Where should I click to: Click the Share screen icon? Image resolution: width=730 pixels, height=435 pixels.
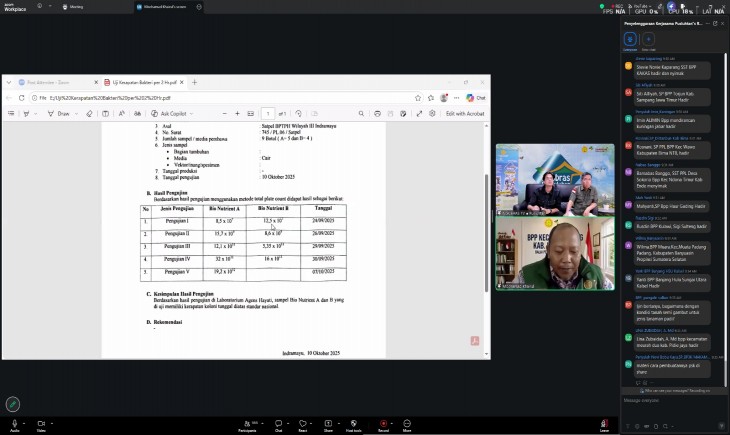pos(327,421)
